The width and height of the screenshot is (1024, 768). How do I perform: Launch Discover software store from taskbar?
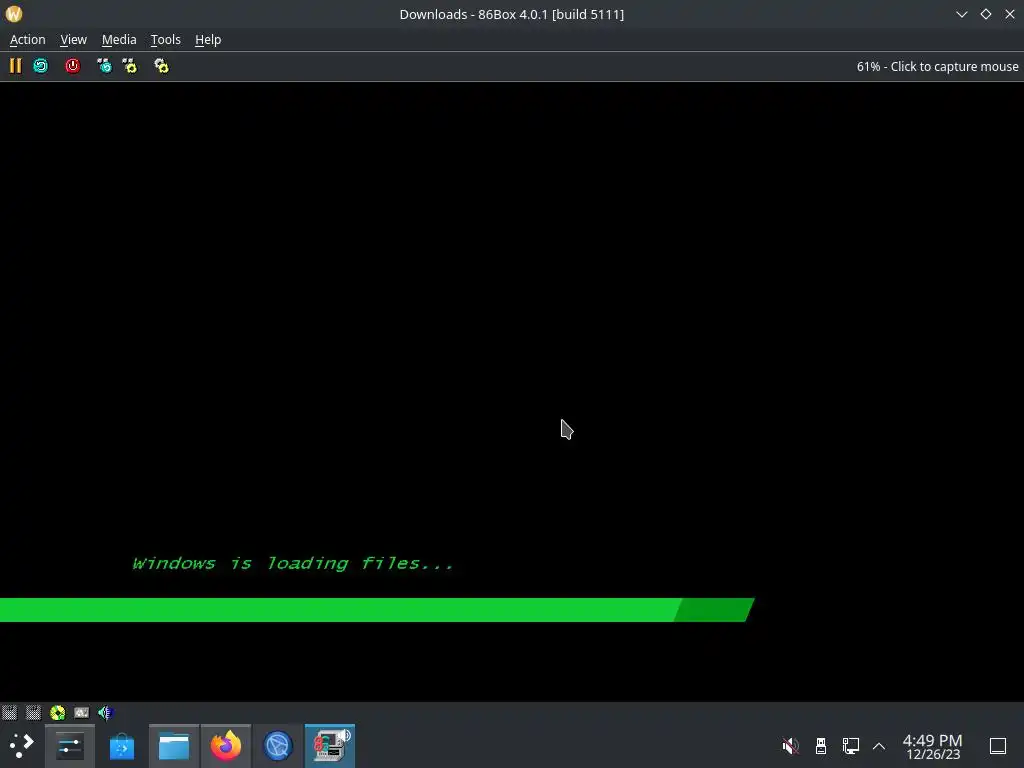[x=121, y=746]
